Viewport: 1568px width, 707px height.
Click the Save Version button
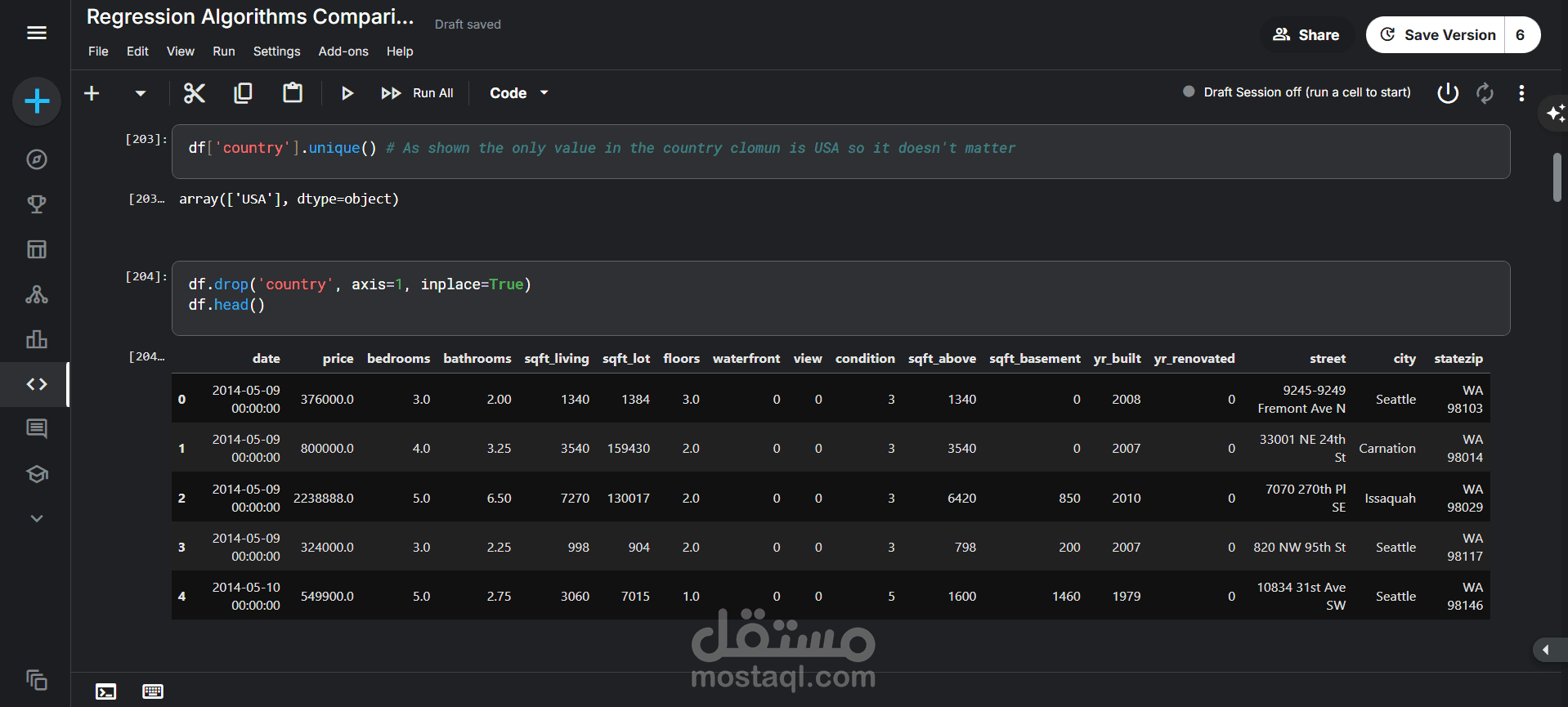coord(1438,35)
